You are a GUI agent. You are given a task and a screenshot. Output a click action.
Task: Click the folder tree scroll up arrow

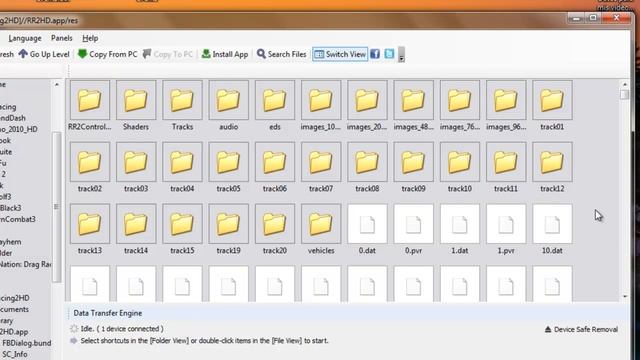(56, 84)
